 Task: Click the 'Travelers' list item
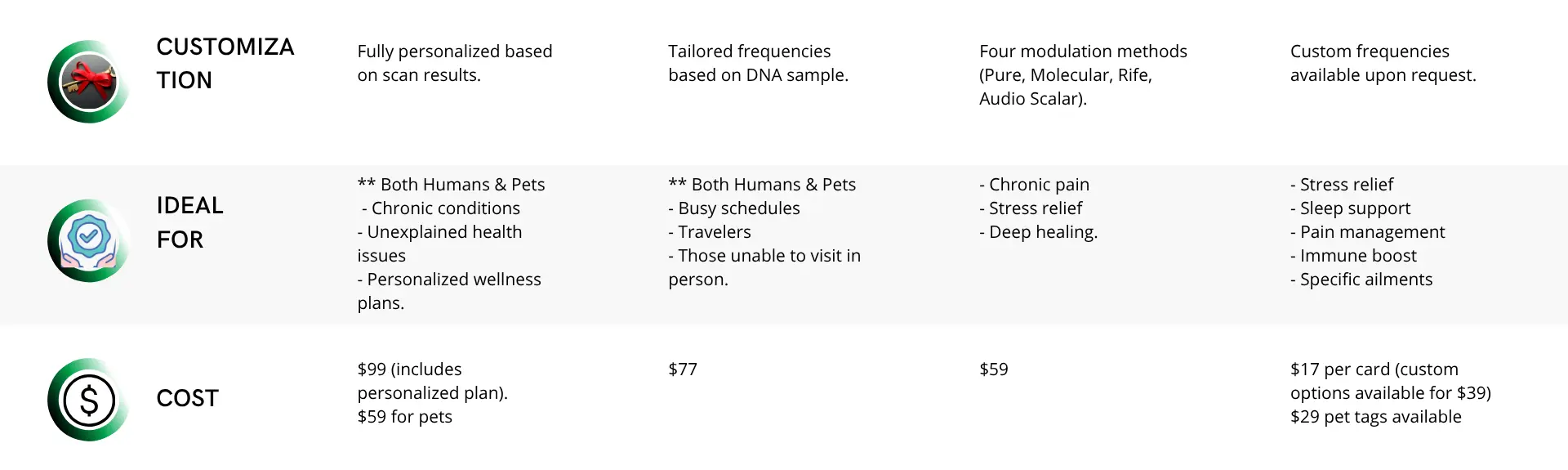pos(710,232)
